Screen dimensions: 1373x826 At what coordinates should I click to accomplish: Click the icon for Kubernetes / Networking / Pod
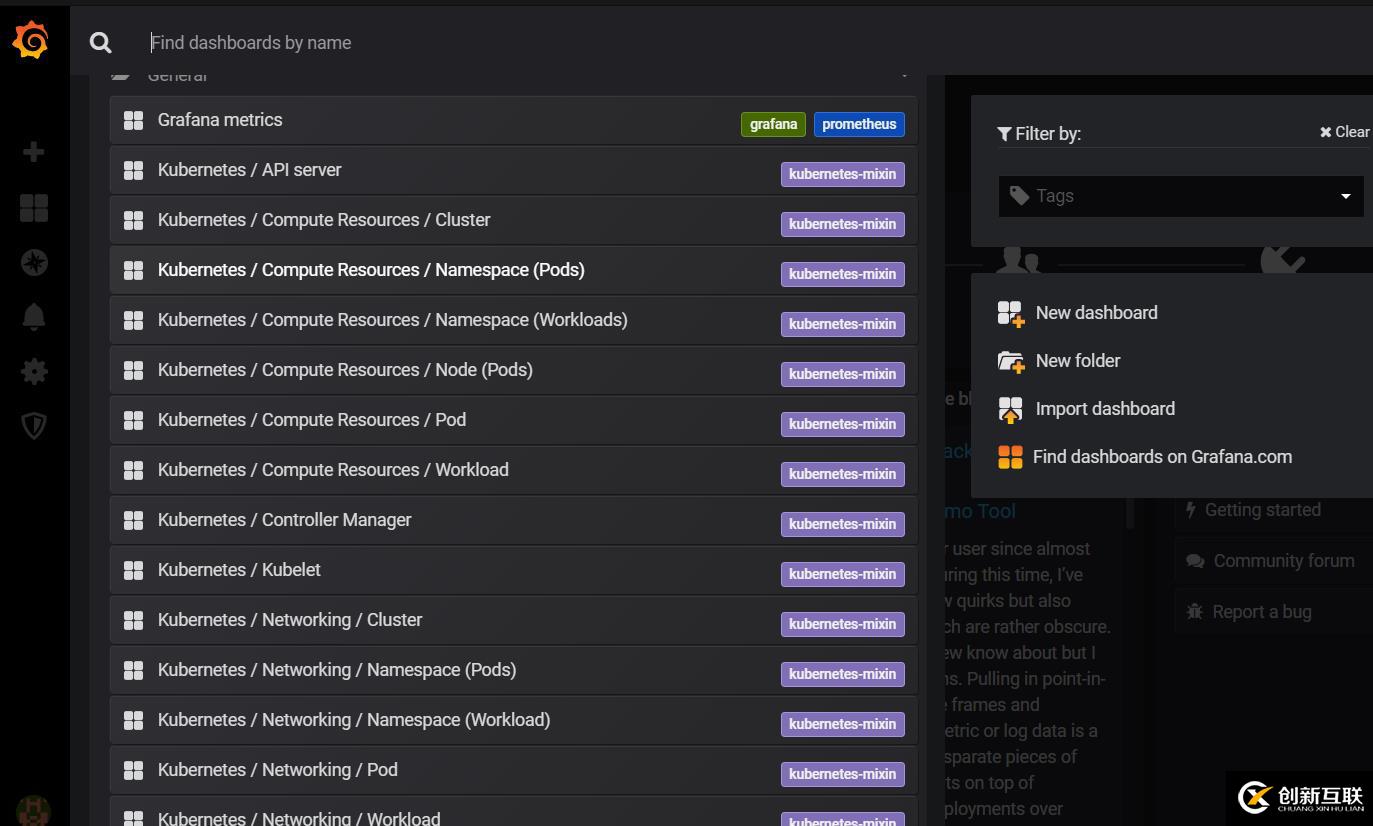pyautogui.click(x=133, y=770)
